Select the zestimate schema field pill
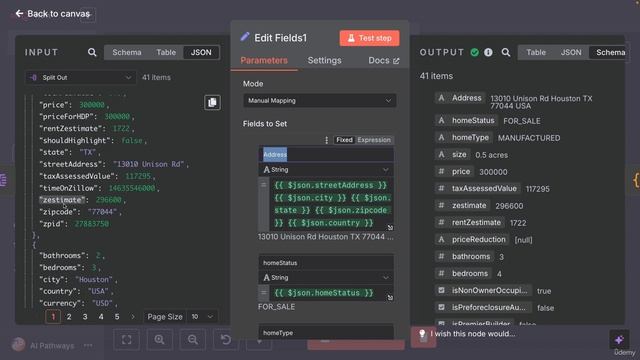640x360 pixels. click(x=462, y=205)
